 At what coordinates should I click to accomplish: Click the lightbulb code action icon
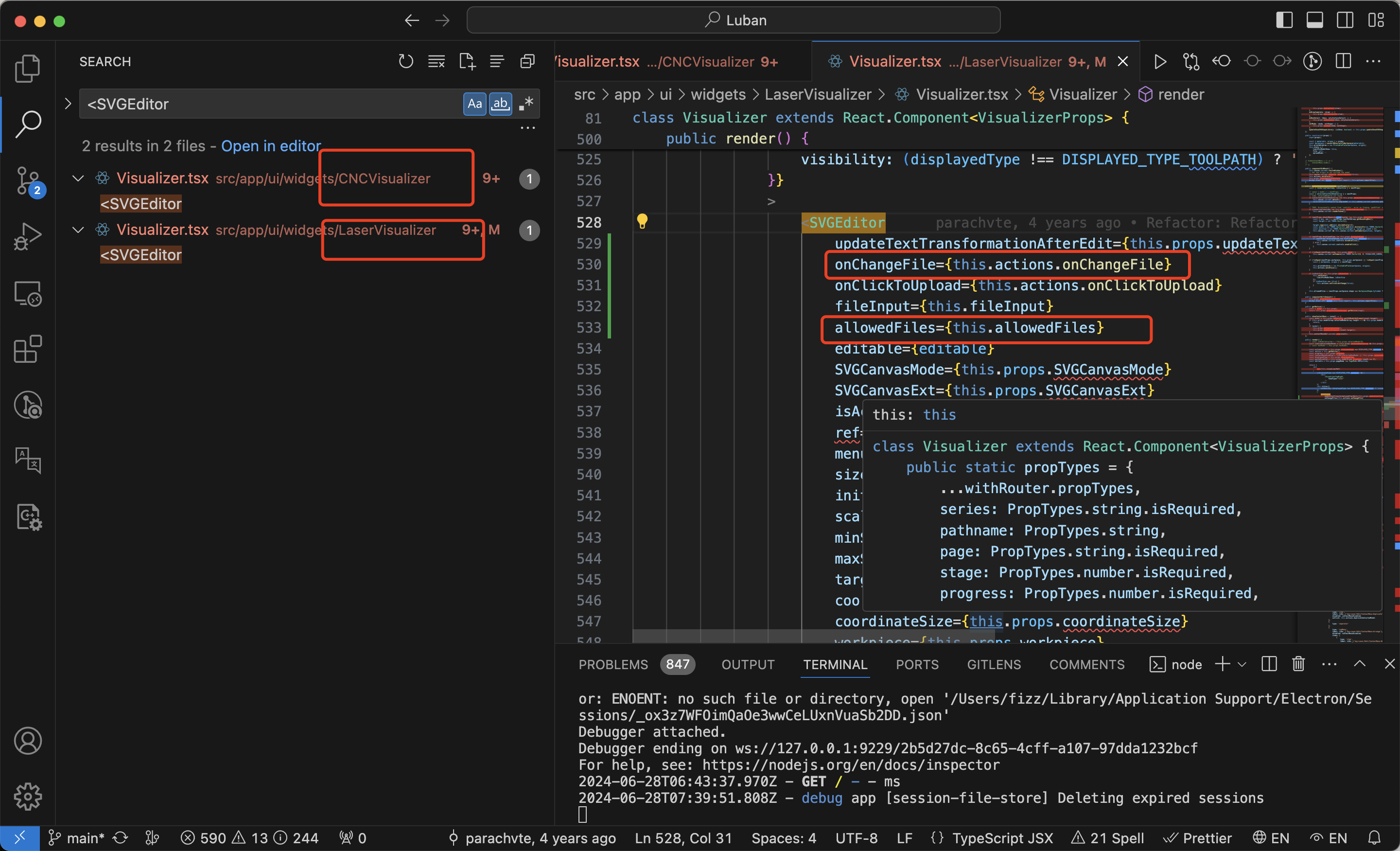pyautogui.click(x=642, y=221)
